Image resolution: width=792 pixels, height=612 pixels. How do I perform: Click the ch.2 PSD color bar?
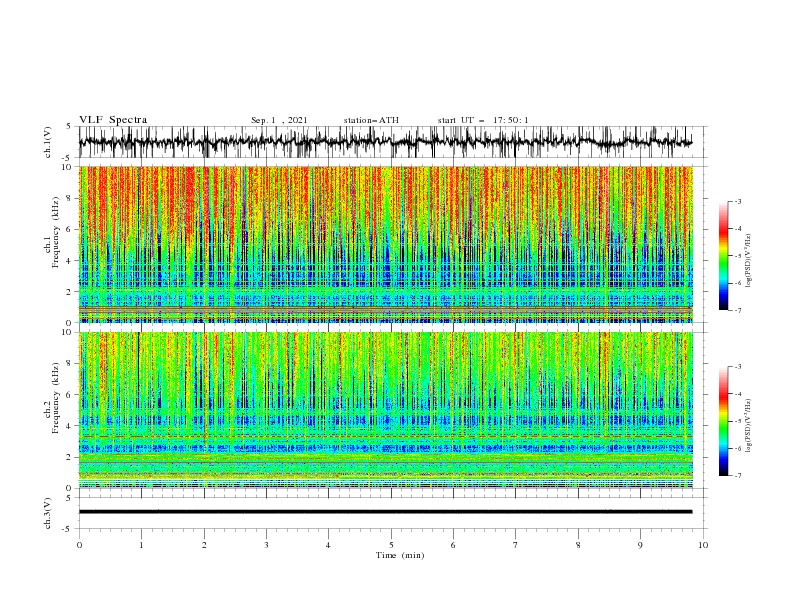(723, 421)
